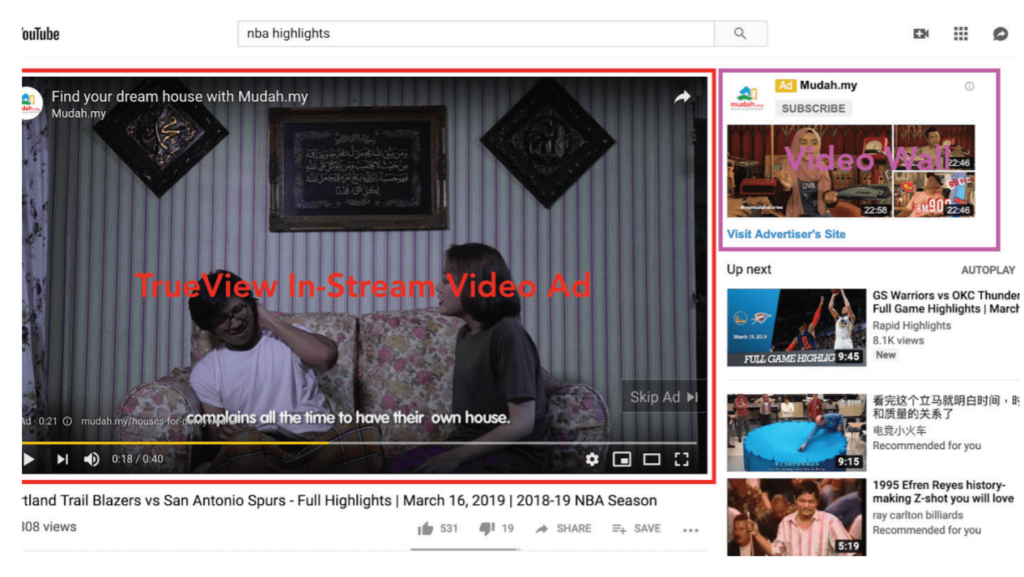Open Visit Advertiser's Site link
Viewport: 1024px width, 577px height.
click(x=786, y=234)
